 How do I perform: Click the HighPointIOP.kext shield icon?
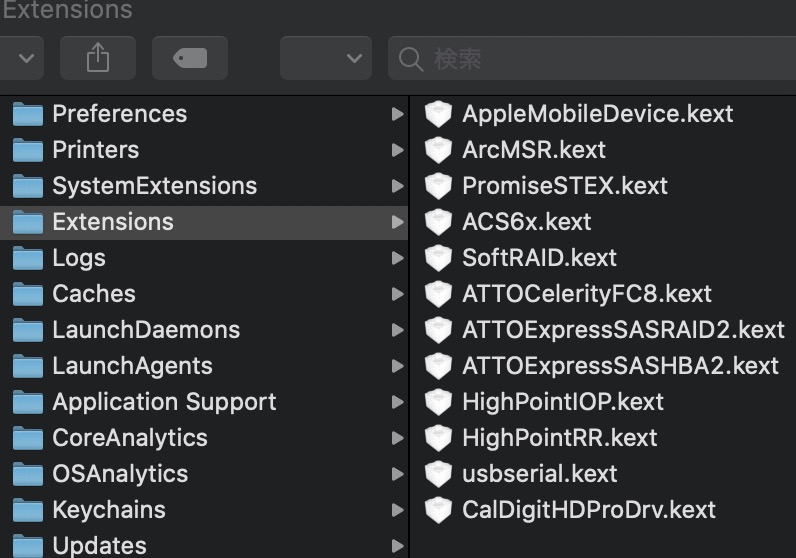point(438,402)
